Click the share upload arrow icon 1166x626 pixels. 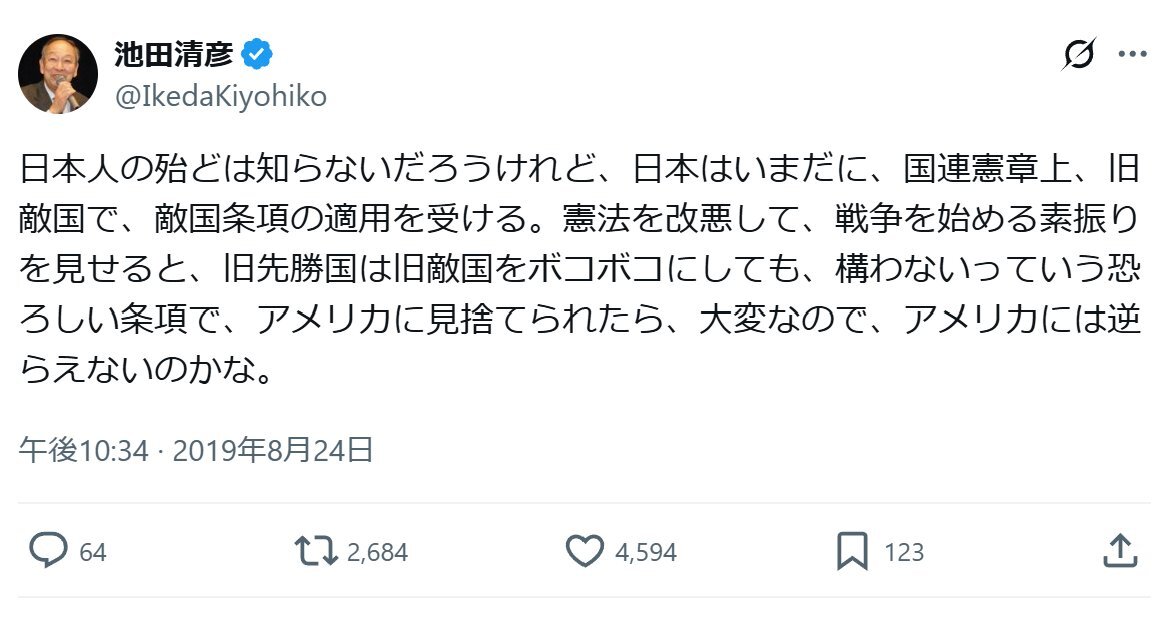point(1120,551)
